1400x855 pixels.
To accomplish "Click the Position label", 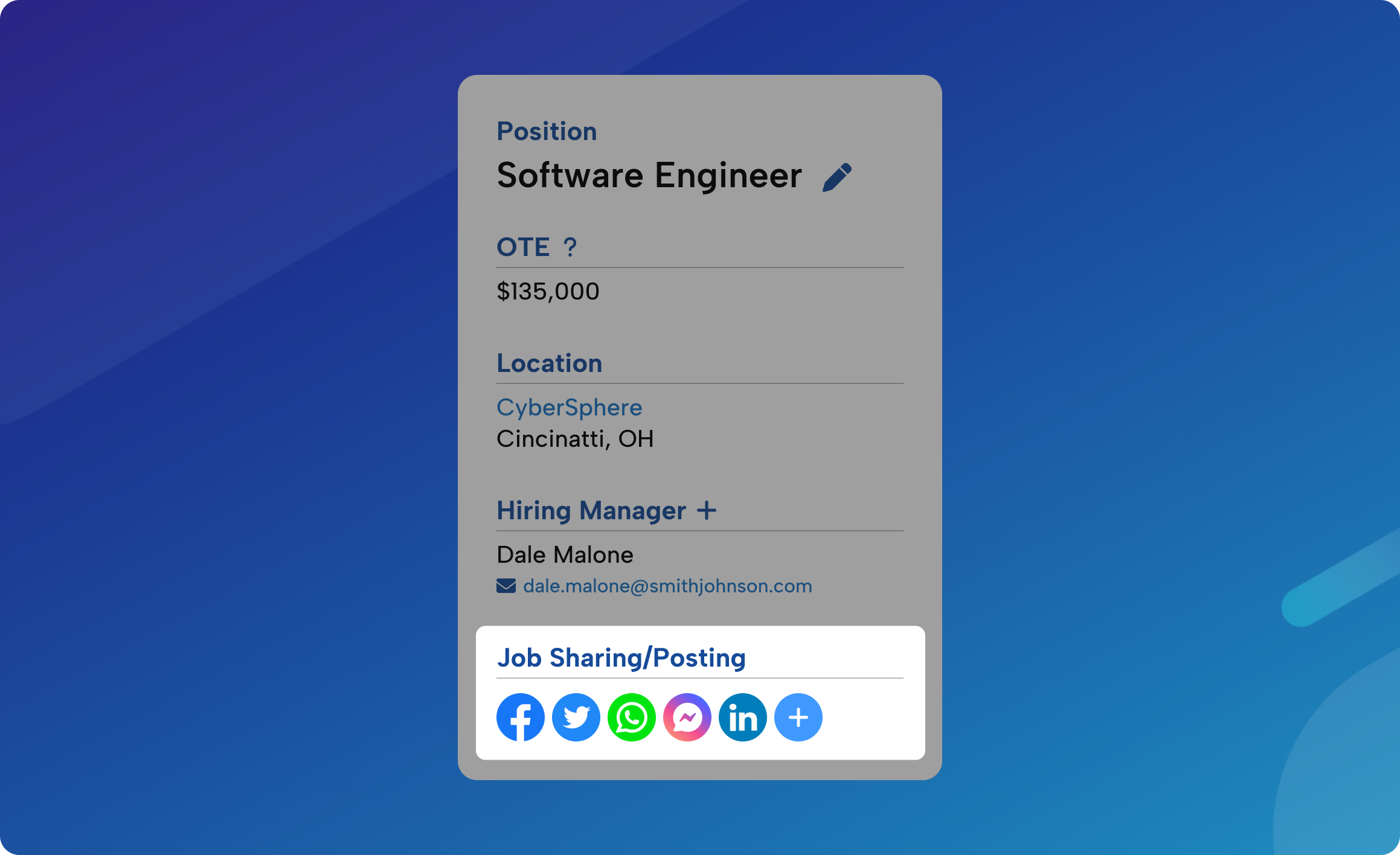I will pyautogui.click(x=547, y=132).
